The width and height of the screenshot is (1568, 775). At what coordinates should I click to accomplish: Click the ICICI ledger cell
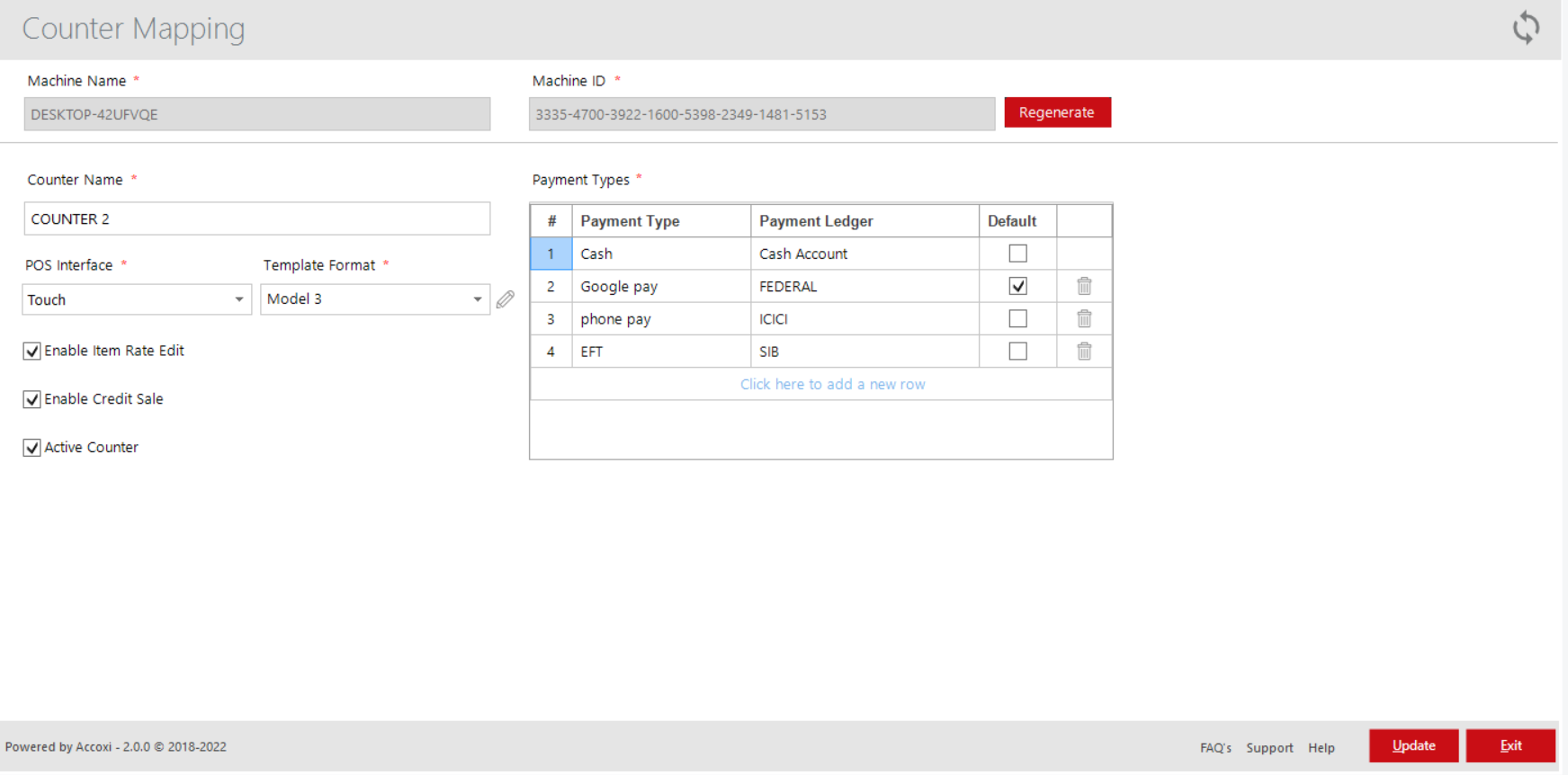pos(865,318)
